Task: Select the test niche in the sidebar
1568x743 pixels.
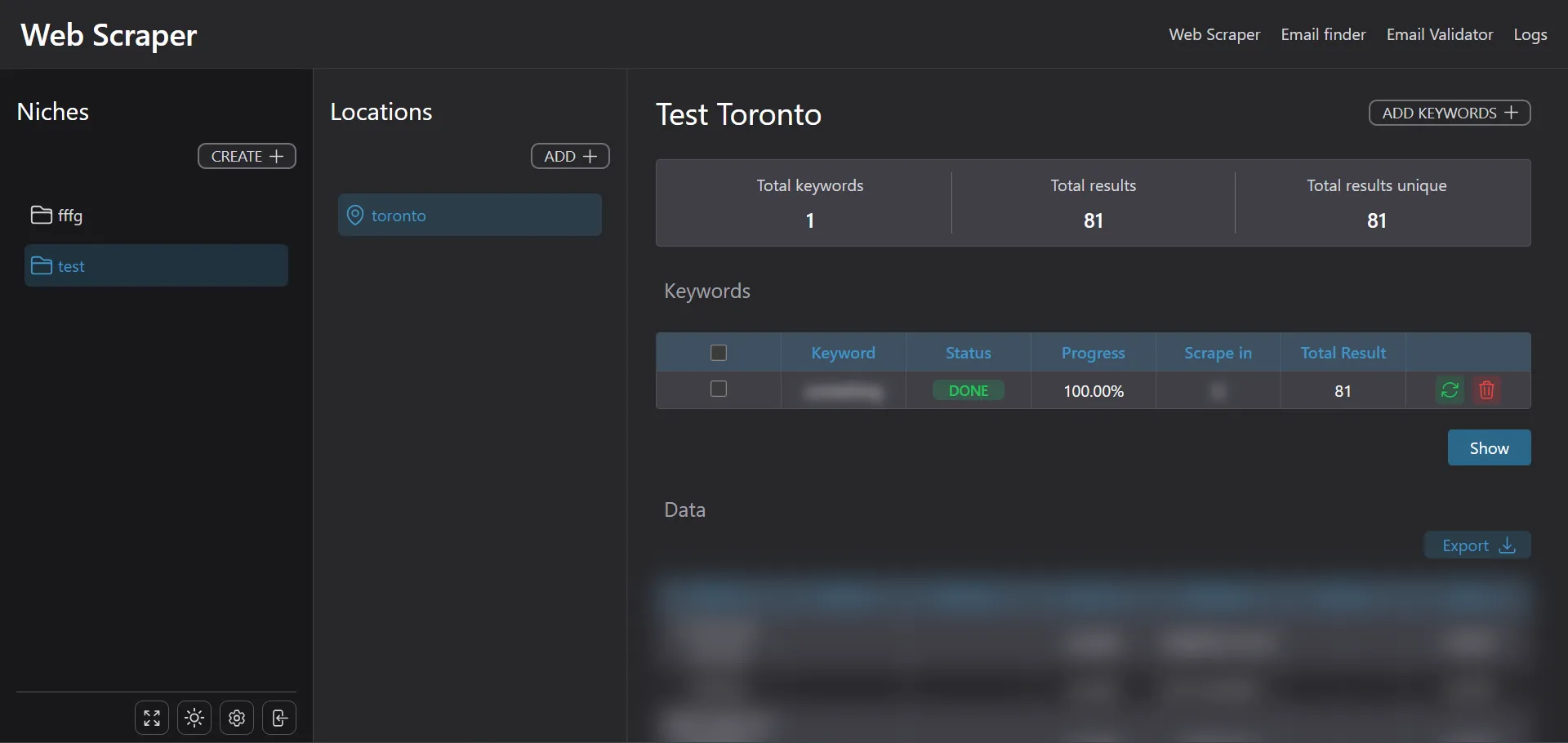Action: point(155,265)
